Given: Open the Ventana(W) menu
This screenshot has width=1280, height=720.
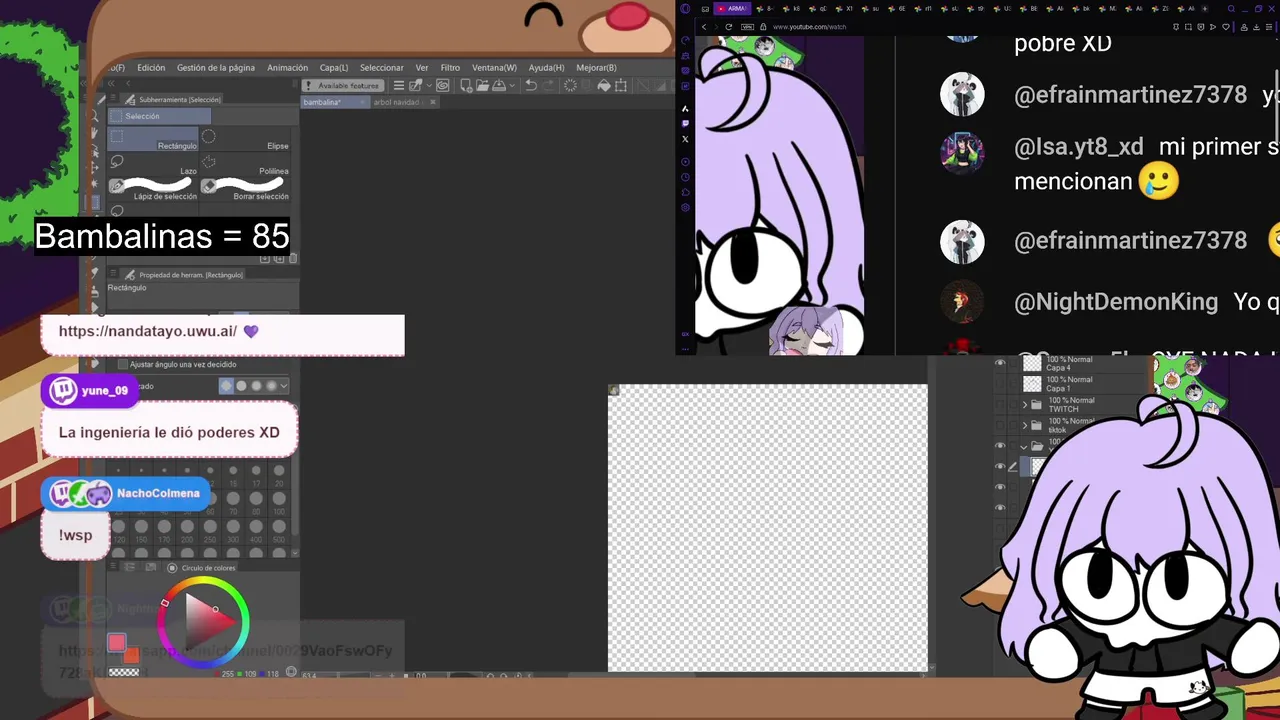Looking at the screenshot, I should 494,68.
